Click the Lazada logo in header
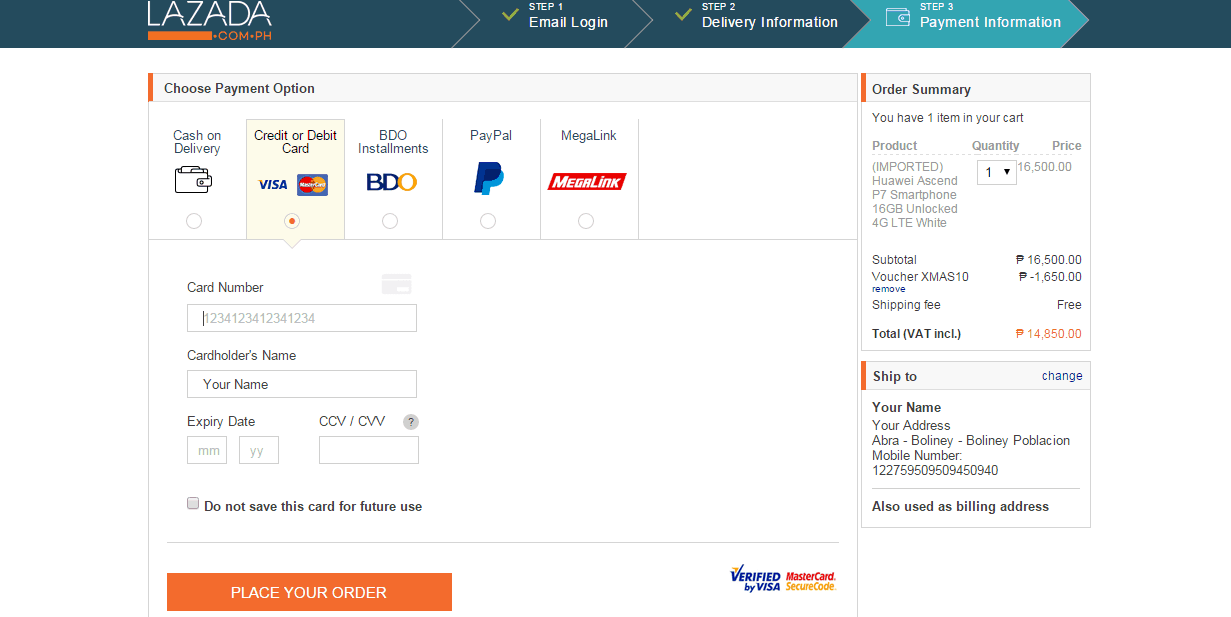The width and height of the screenshot is (1231, 617). click(209, 20)
